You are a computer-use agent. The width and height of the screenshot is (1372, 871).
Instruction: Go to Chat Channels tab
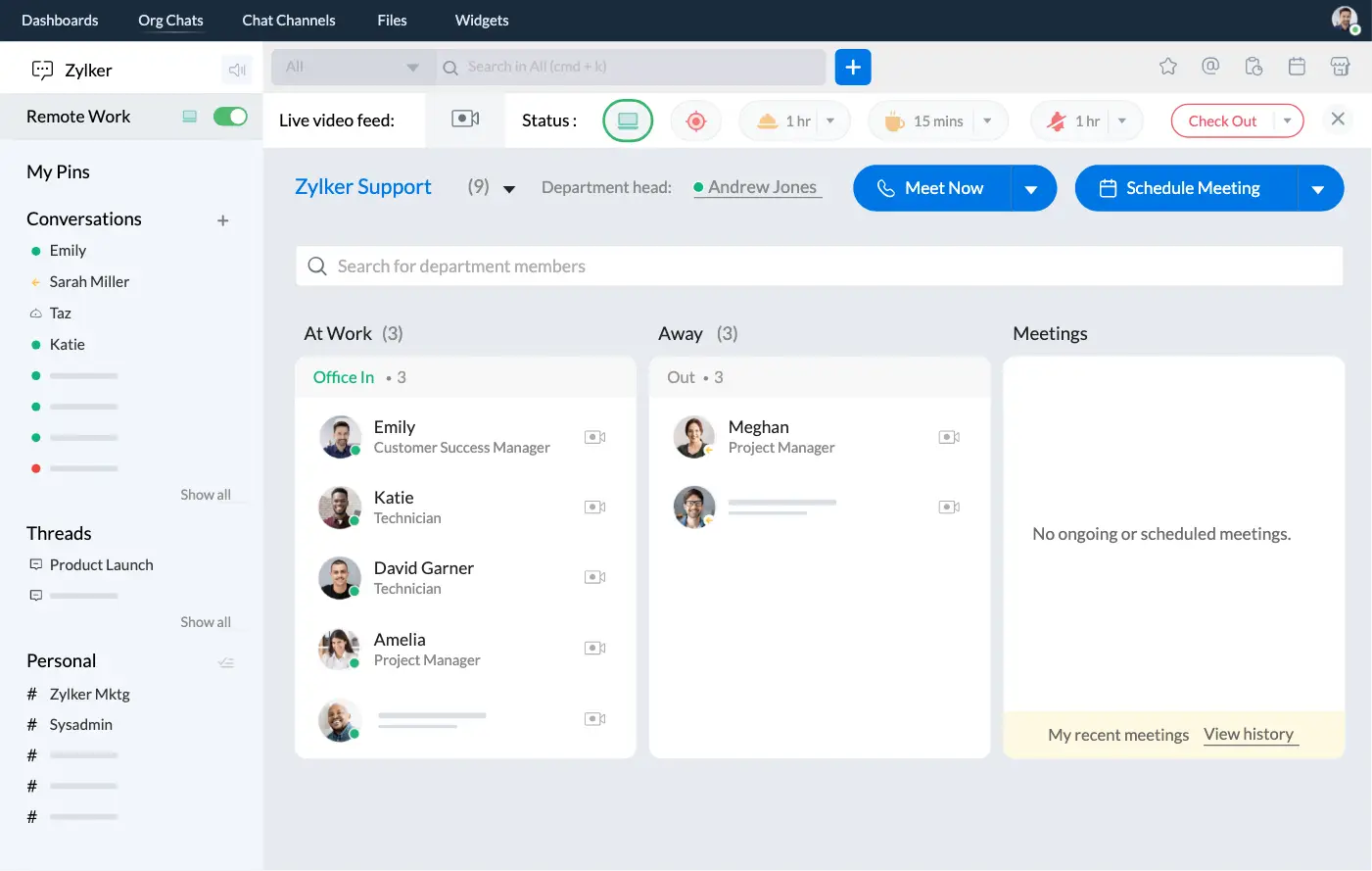coord(289,20)
